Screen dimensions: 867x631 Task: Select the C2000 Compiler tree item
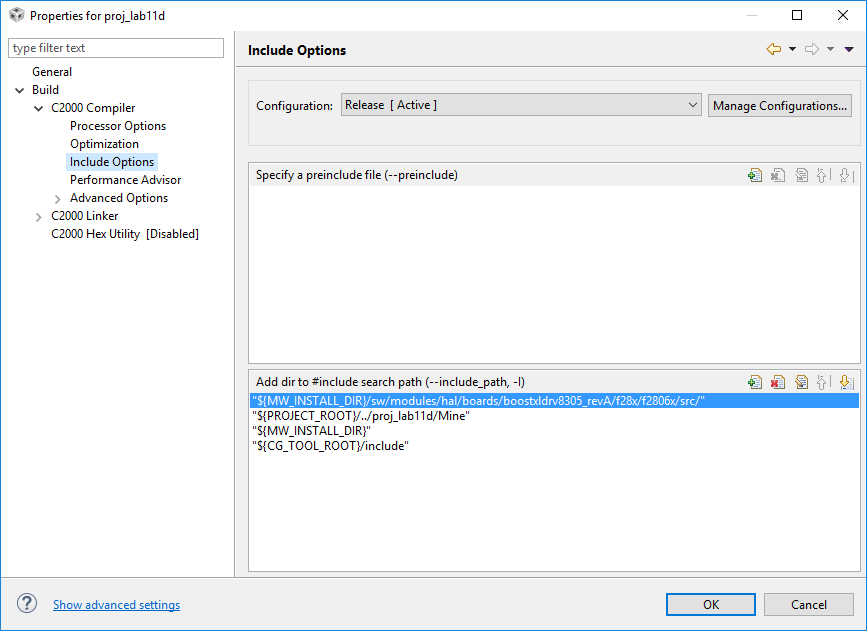click(93, 108)
